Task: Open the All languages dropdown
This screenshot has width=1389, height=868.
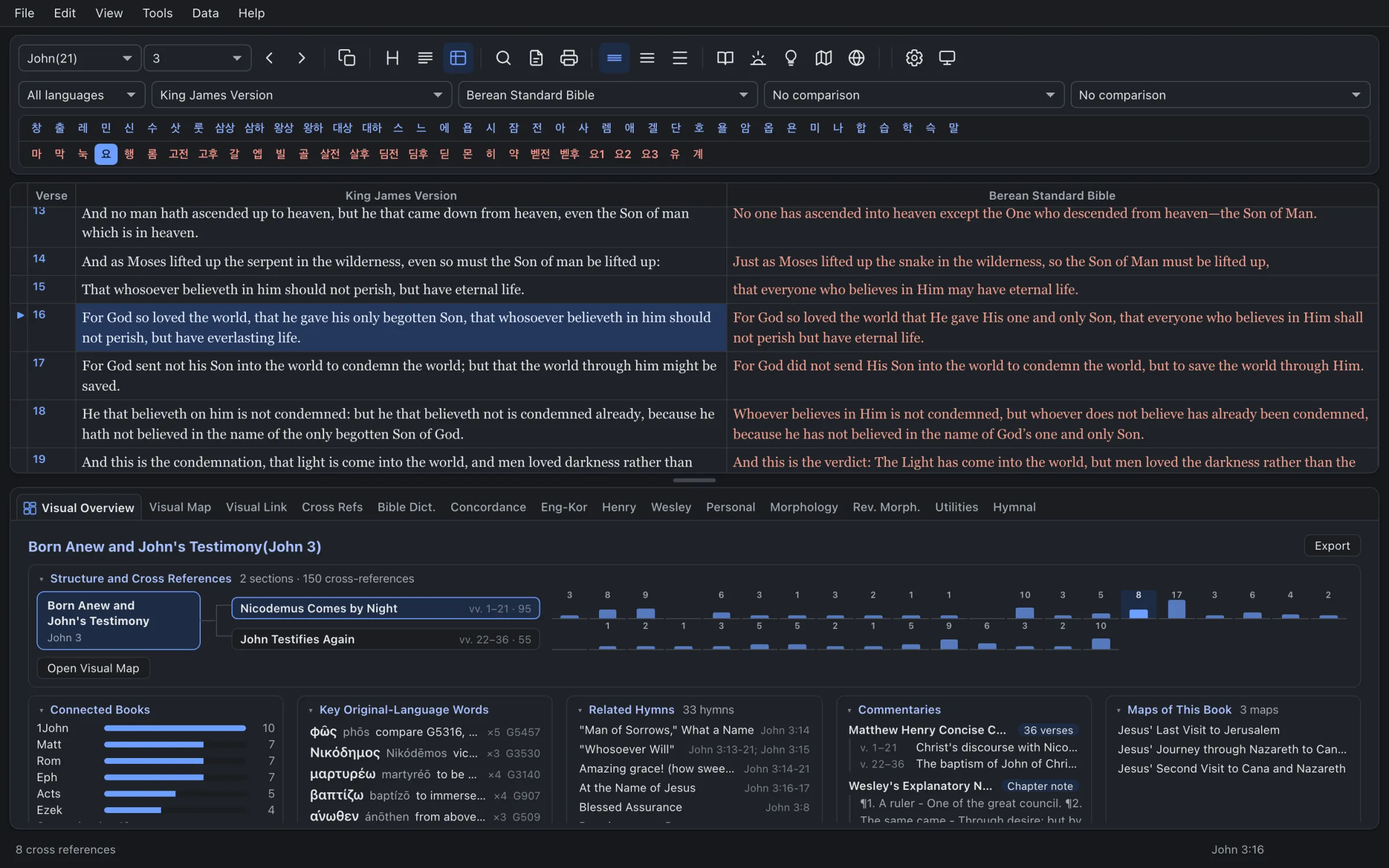Action: coord(82,95)
